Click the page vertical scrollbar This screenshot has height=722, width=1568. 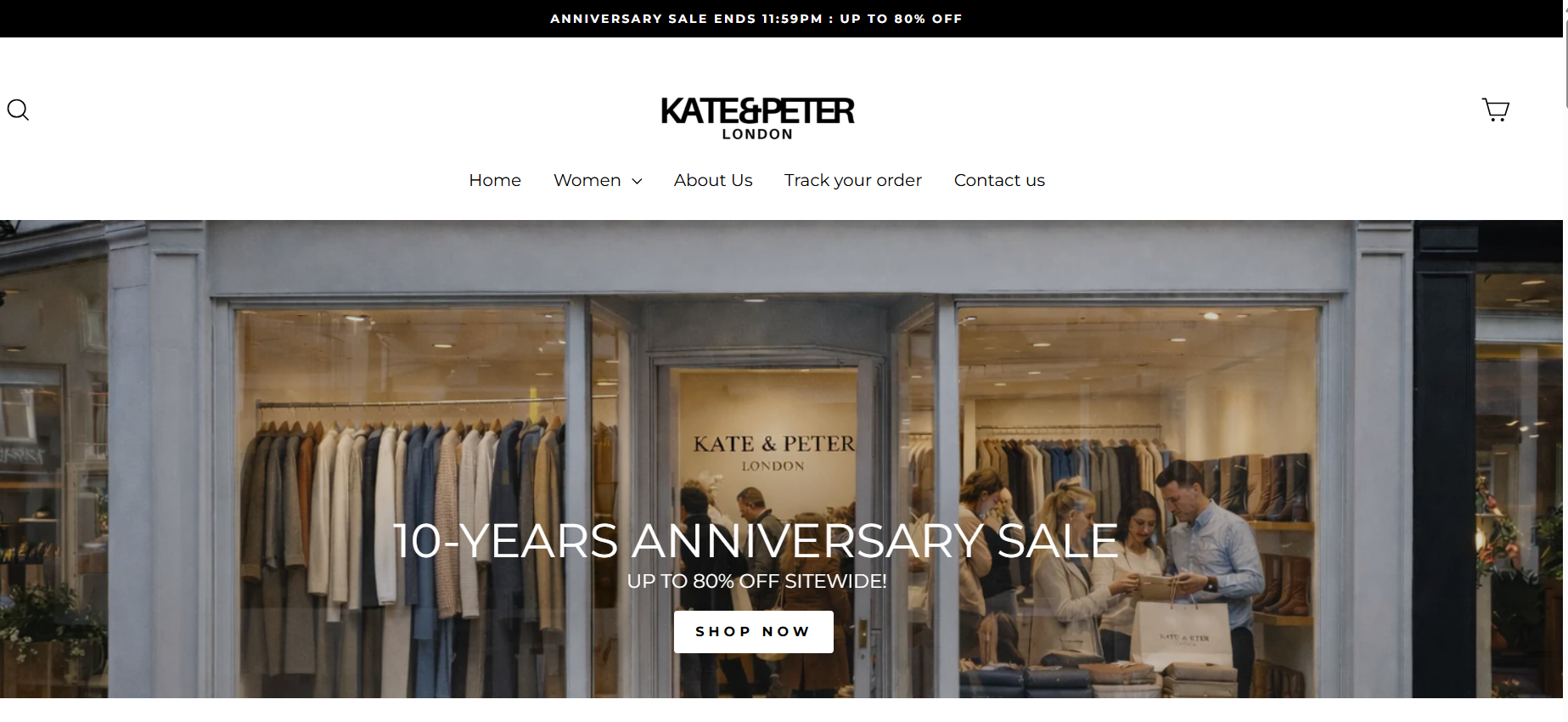(1565, 361)
